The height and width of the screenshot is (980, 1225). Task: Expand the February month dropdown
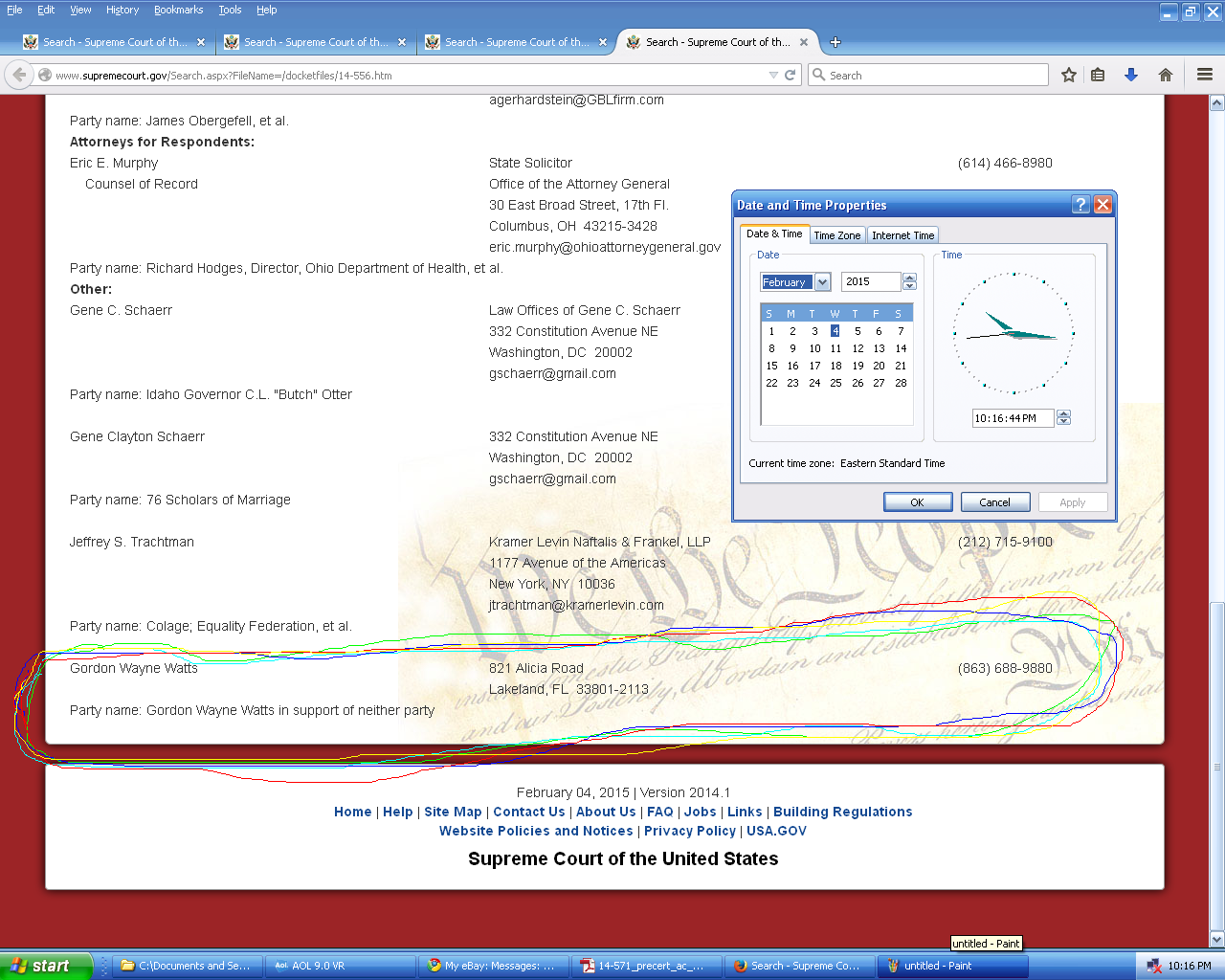coord(822,281)
